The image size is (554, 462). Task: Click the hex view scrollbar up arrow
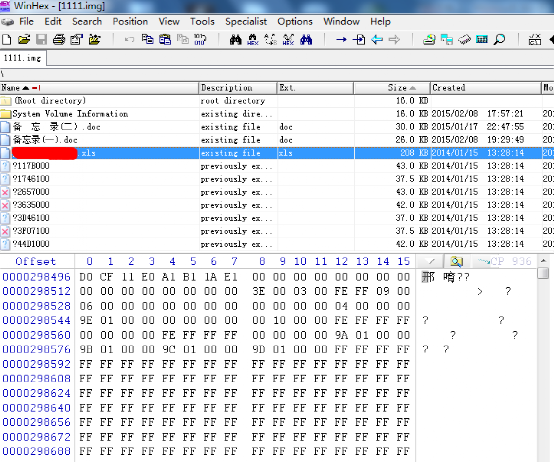[x=543, y=261]
